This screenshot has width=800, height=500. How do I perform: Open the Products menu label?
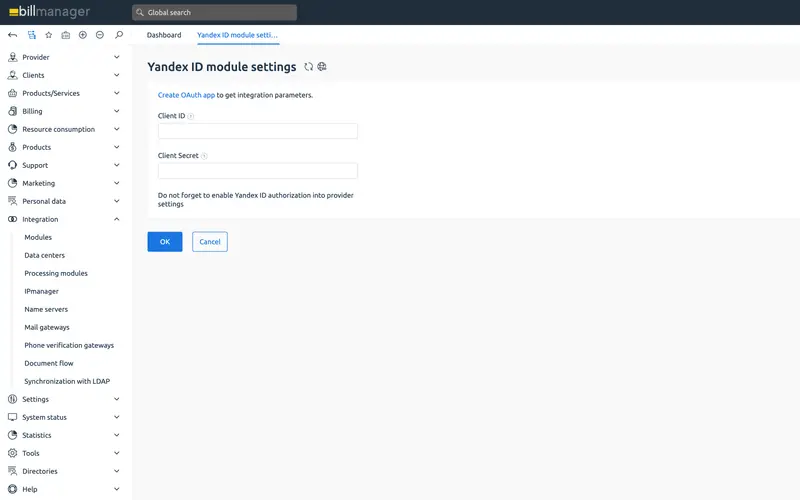click(x=37, y=147)
